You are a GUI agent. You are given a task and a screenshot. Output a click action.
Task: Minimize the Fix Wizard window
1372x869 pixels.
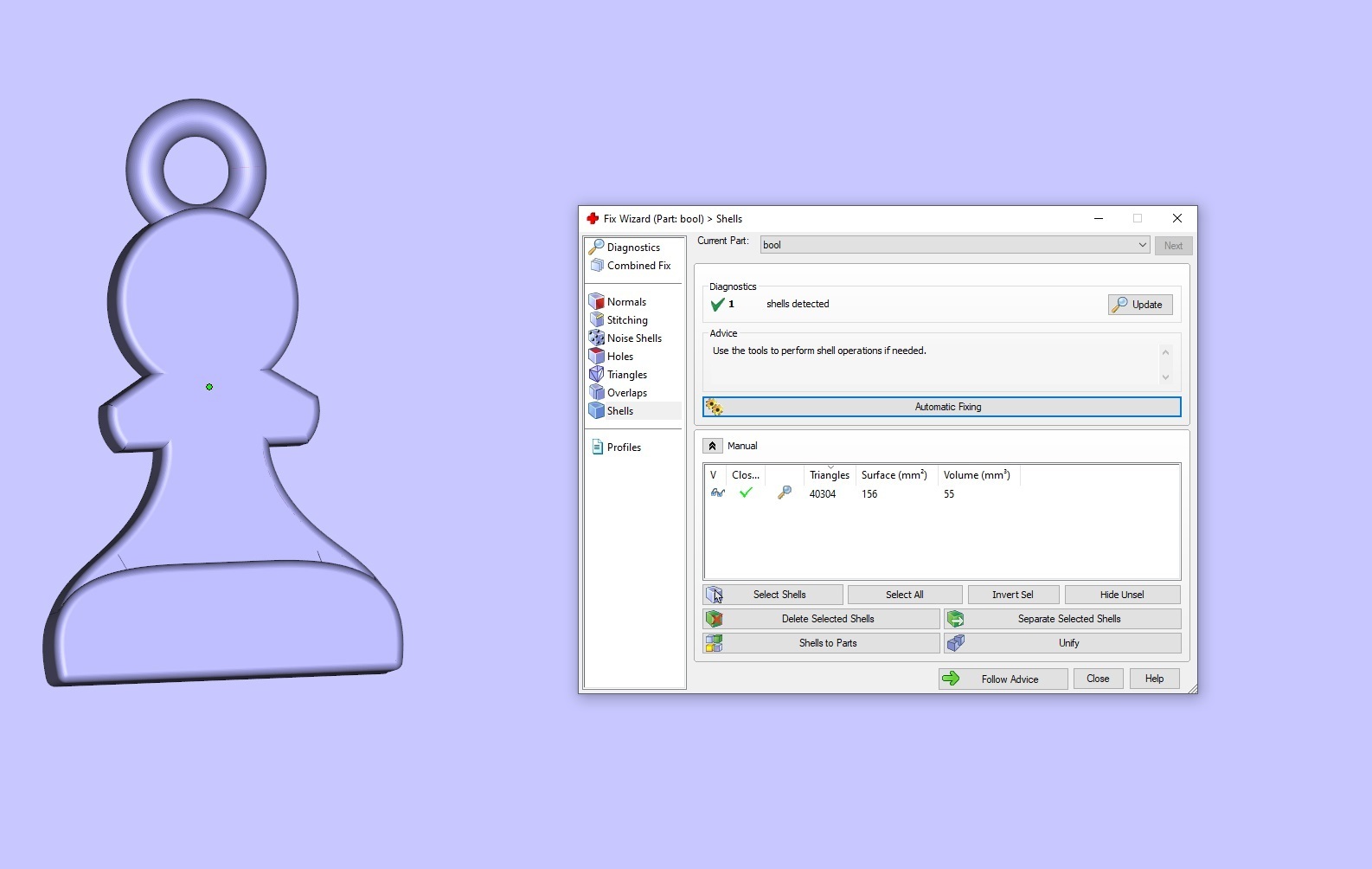tap(1099, 219)
